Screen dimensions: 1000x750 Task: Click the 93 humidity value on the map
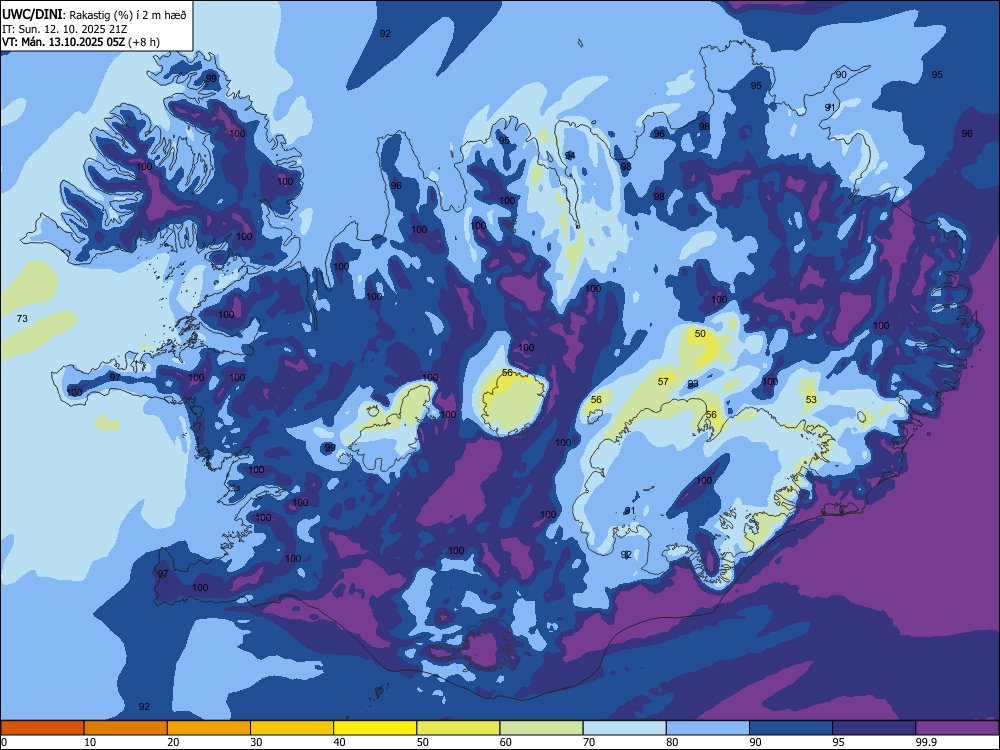[693, 383]
